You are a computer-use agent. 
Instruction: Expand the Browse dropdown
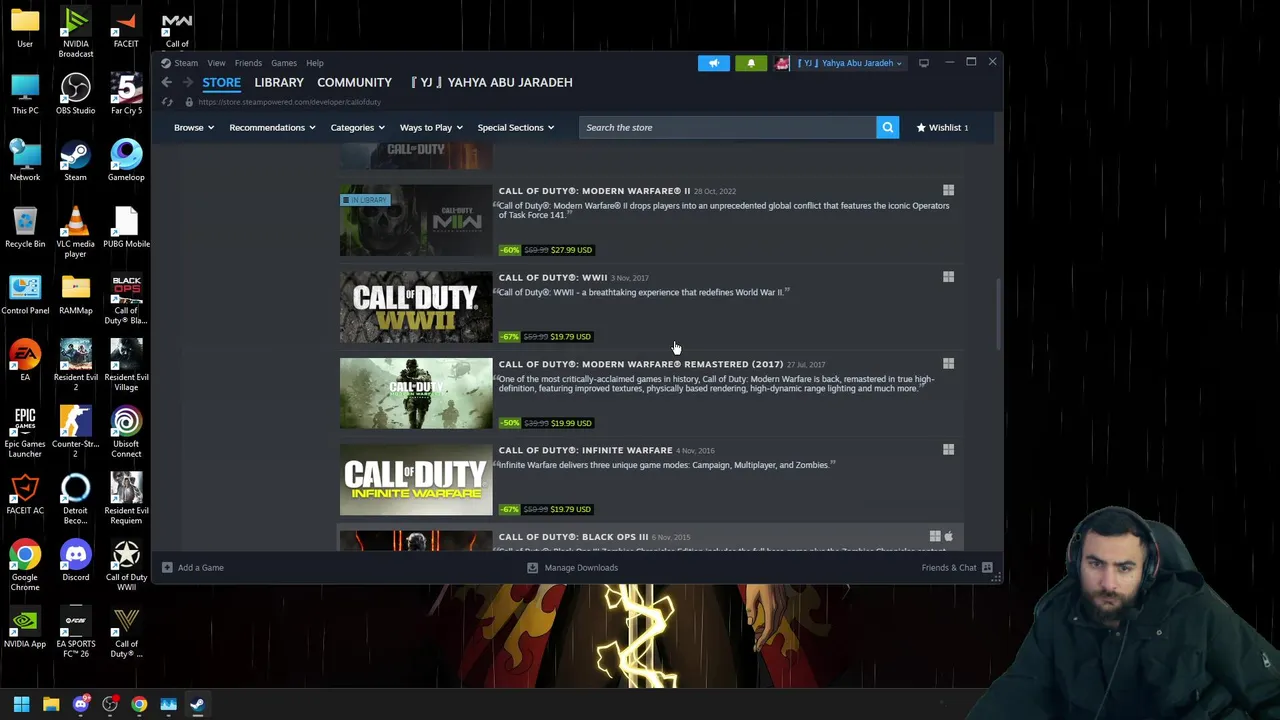pos(194,127)
